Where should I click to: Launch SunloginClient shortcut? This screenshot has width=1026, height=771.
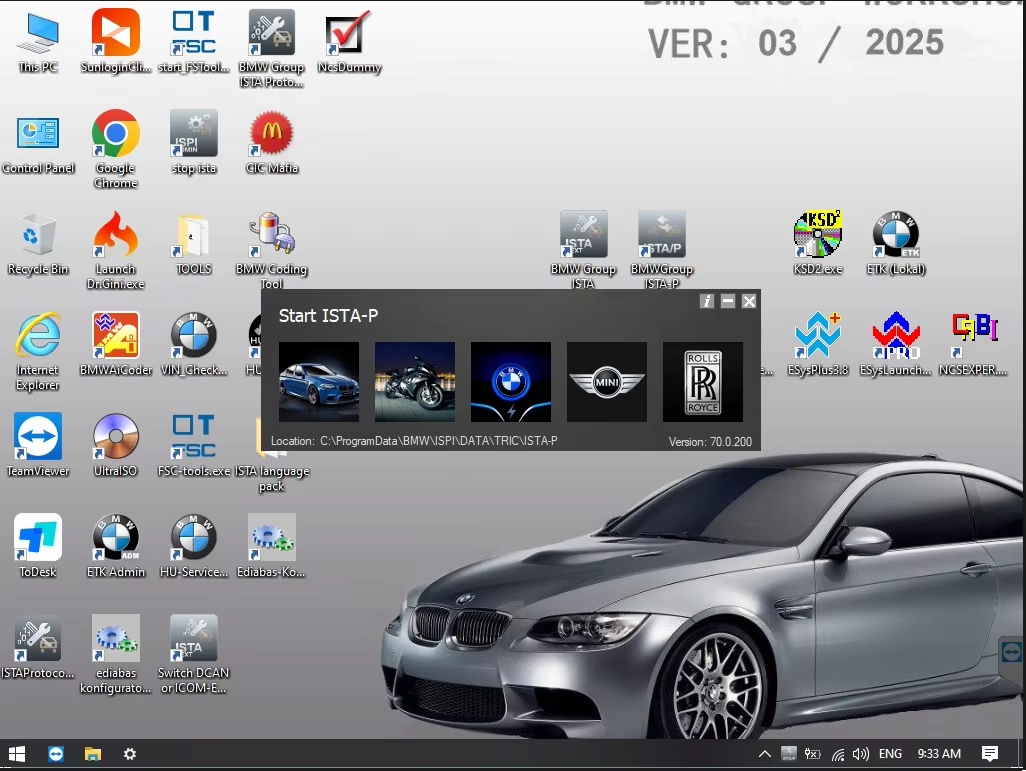115,41
